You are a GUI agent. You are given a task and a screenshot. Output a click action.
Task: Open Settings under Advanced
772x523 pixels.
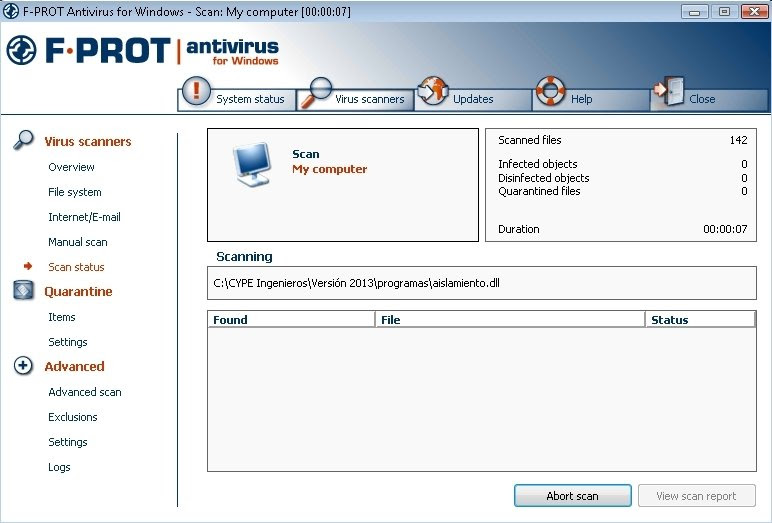[67, 442]
